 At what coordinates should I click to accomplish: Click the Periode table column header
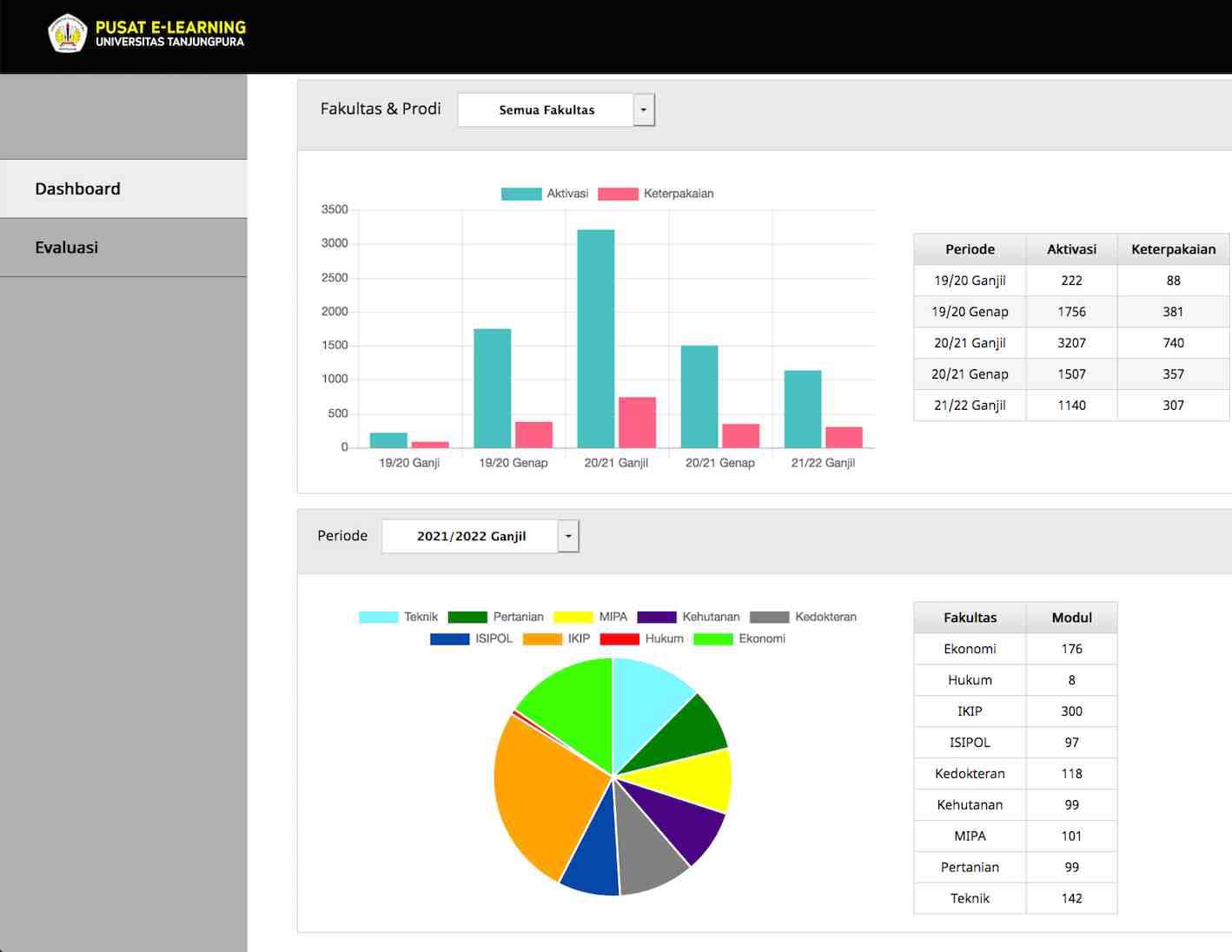(970, 249)
